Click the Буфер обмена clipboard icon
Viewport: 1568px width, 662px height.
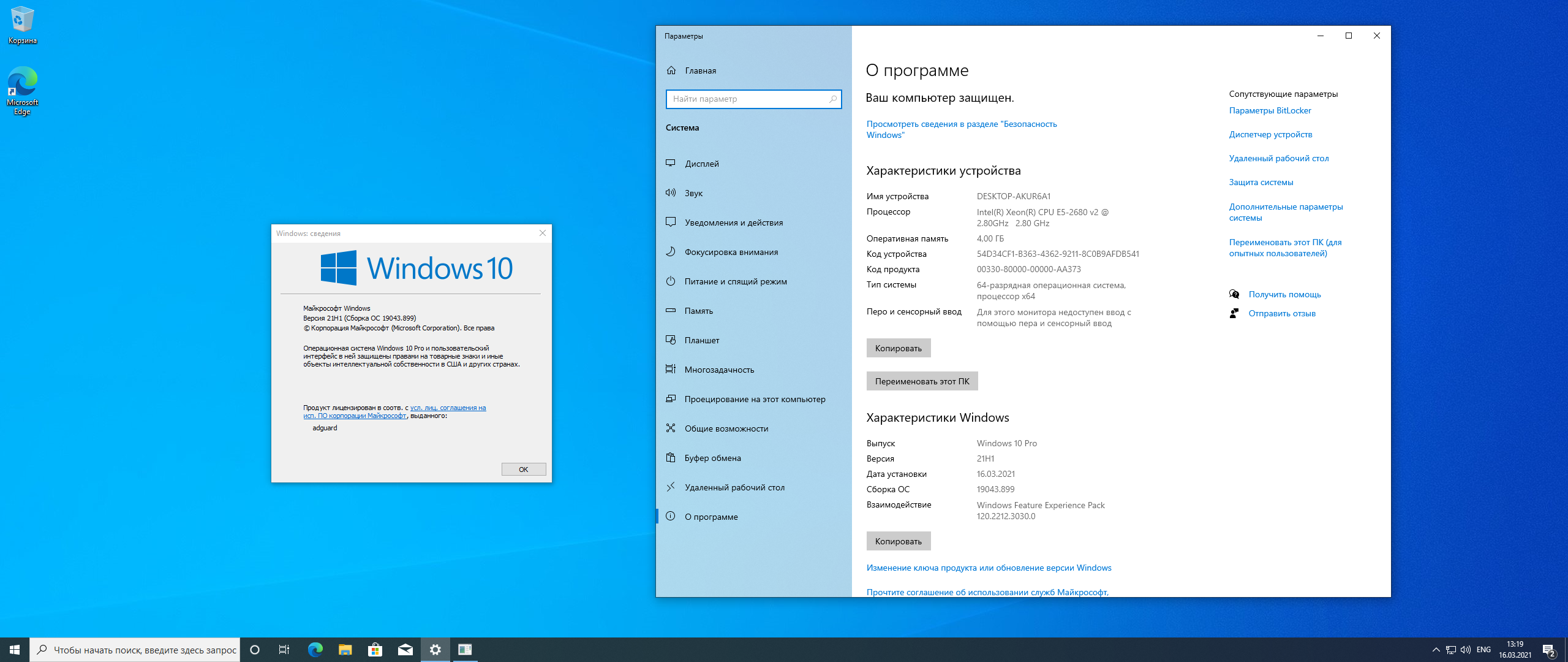pos(671,457)
